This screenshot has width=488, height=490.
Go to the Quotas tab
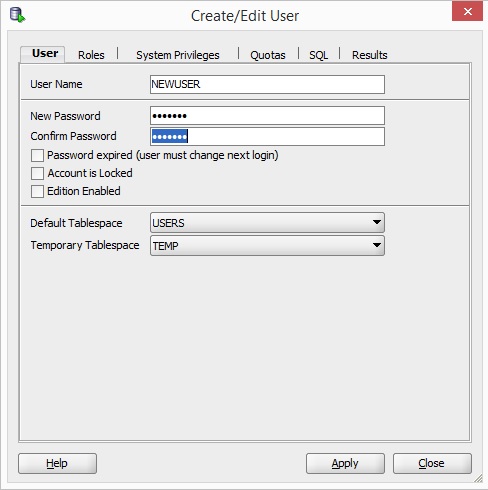click(x=268, y=55)
